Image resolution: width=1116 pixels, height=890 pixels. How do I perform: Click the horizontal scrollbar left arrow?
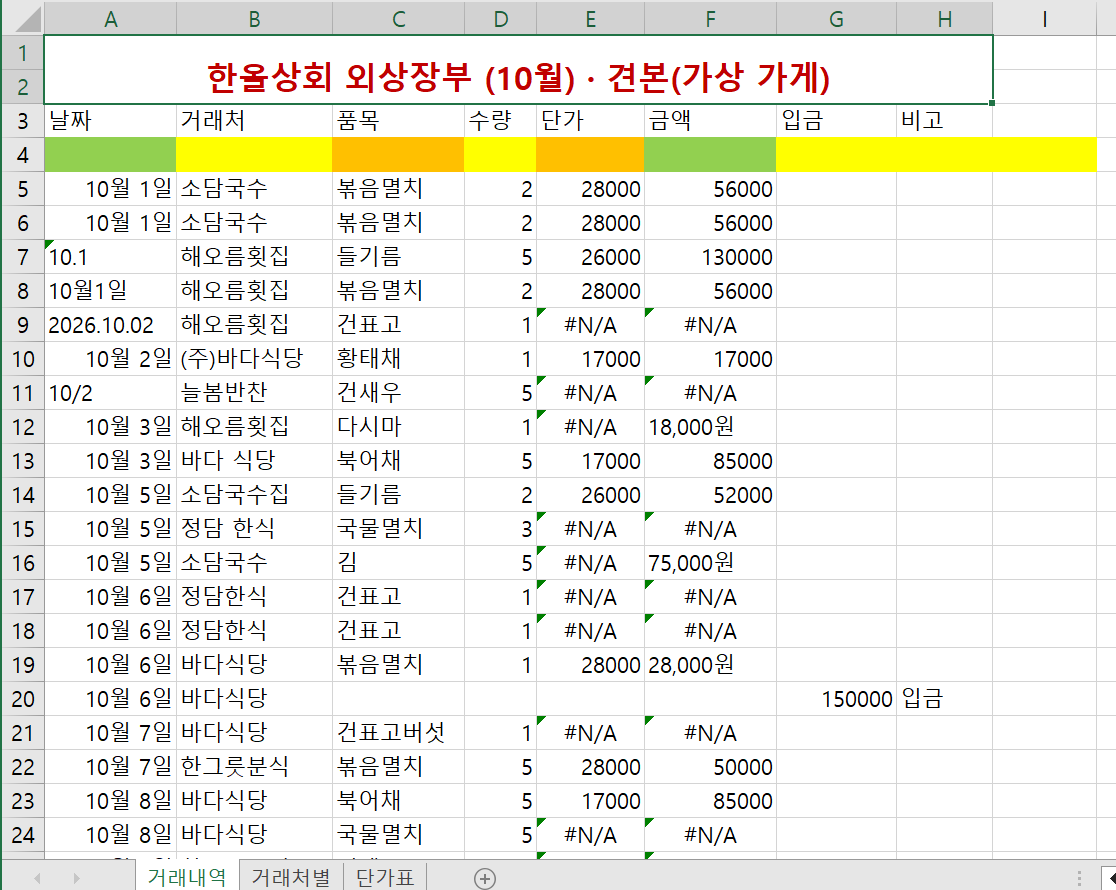click(1110, 878)
